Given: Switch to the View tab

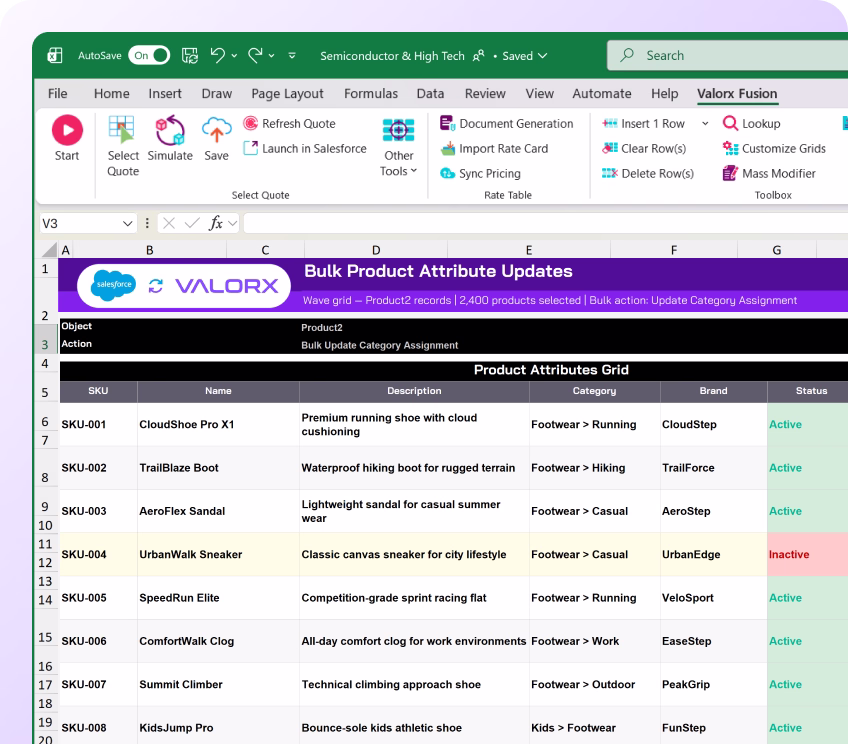Looking at the screenshot, I should point(540,94).
